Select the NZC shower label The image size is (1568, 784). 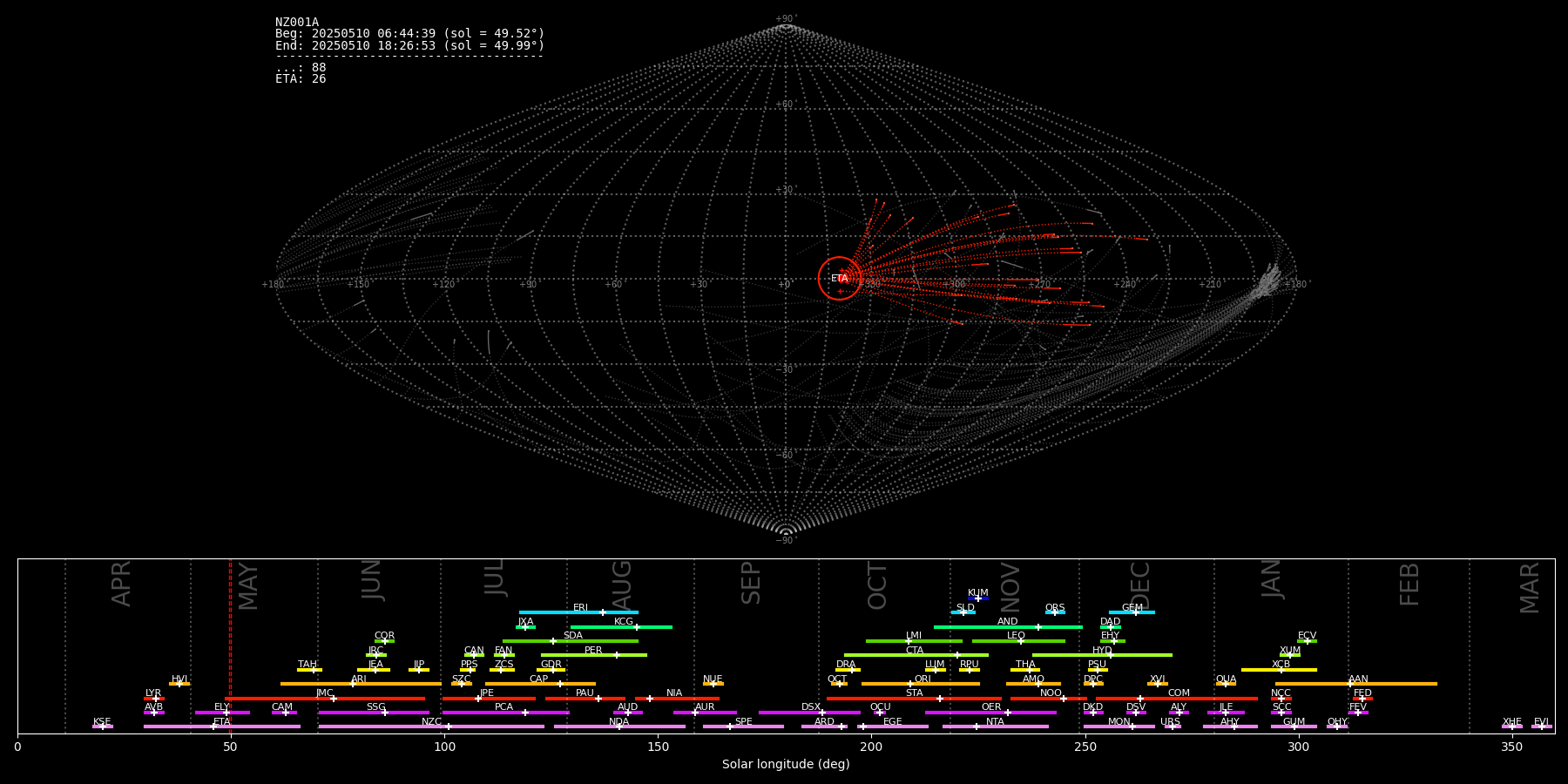point(432,722)
